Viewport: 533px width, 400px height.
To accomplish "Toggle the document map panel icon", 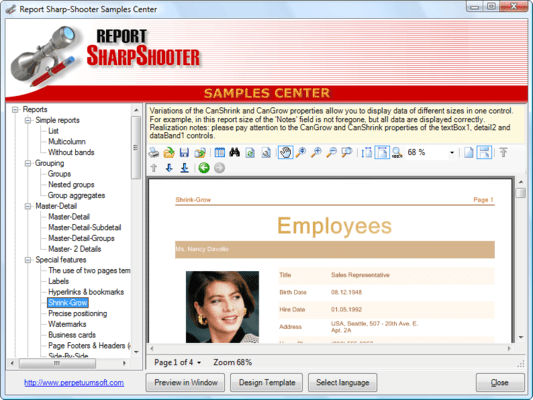I will (x=220, y=153).
